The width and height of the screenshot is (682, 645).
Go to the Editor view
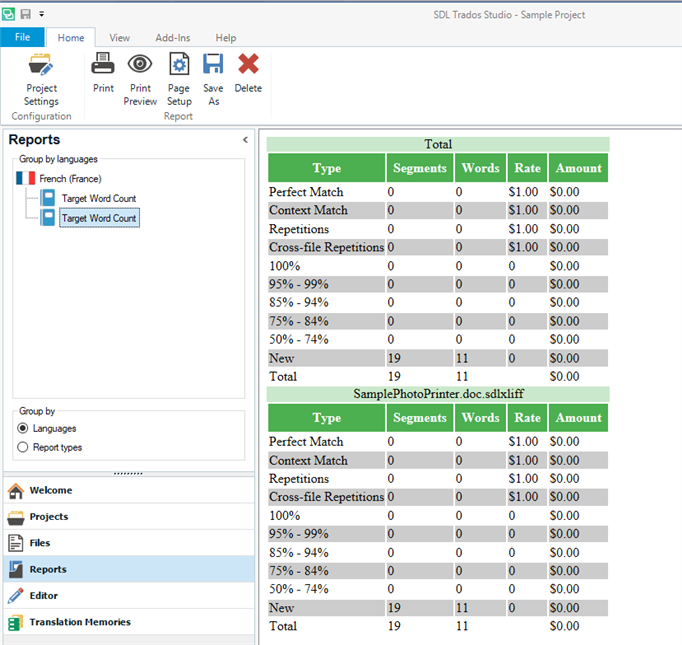(x=129, y=595)
